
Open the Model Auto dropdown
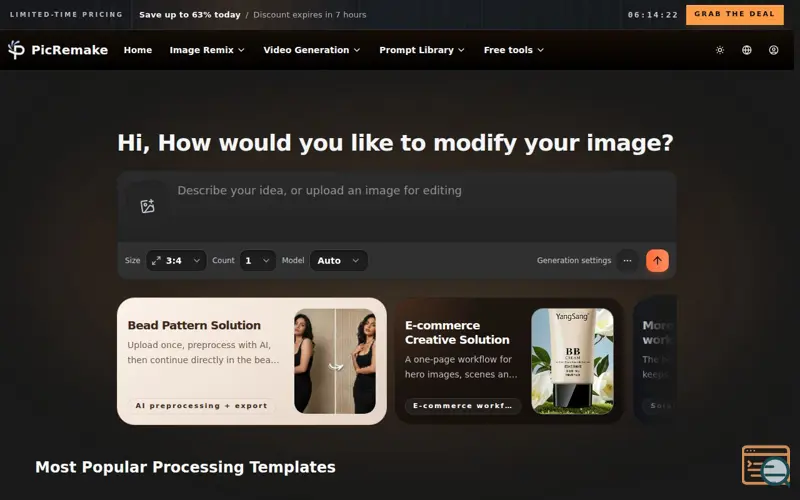click(x=338, y=261)
